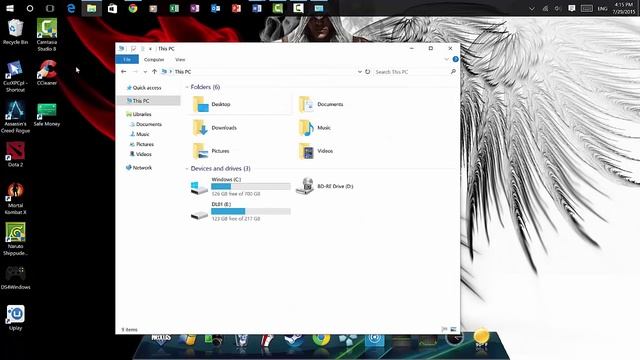The height and width of the screenshot is (360, 640).
Task: Select This PC in navigation pane
Action: (149, 100)
